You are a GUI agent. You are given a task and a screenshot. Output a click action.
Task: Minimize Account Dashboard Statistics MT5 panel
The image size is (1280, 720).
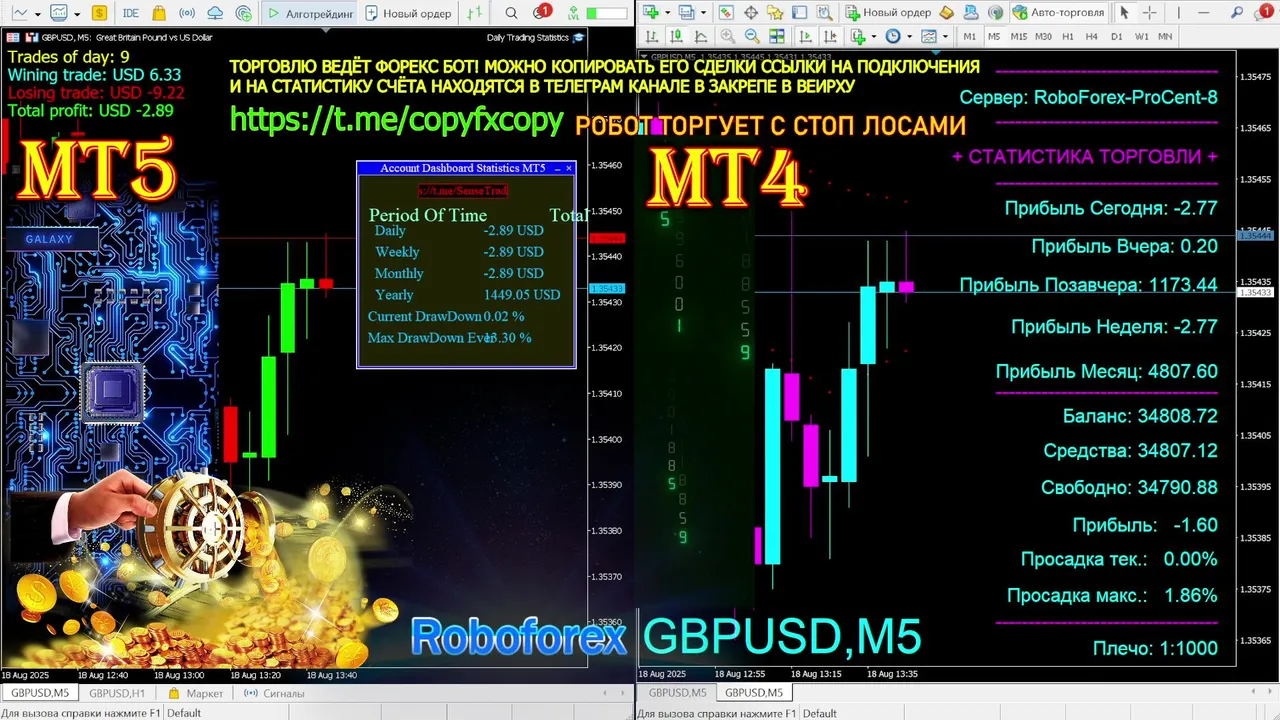(556, 168)
